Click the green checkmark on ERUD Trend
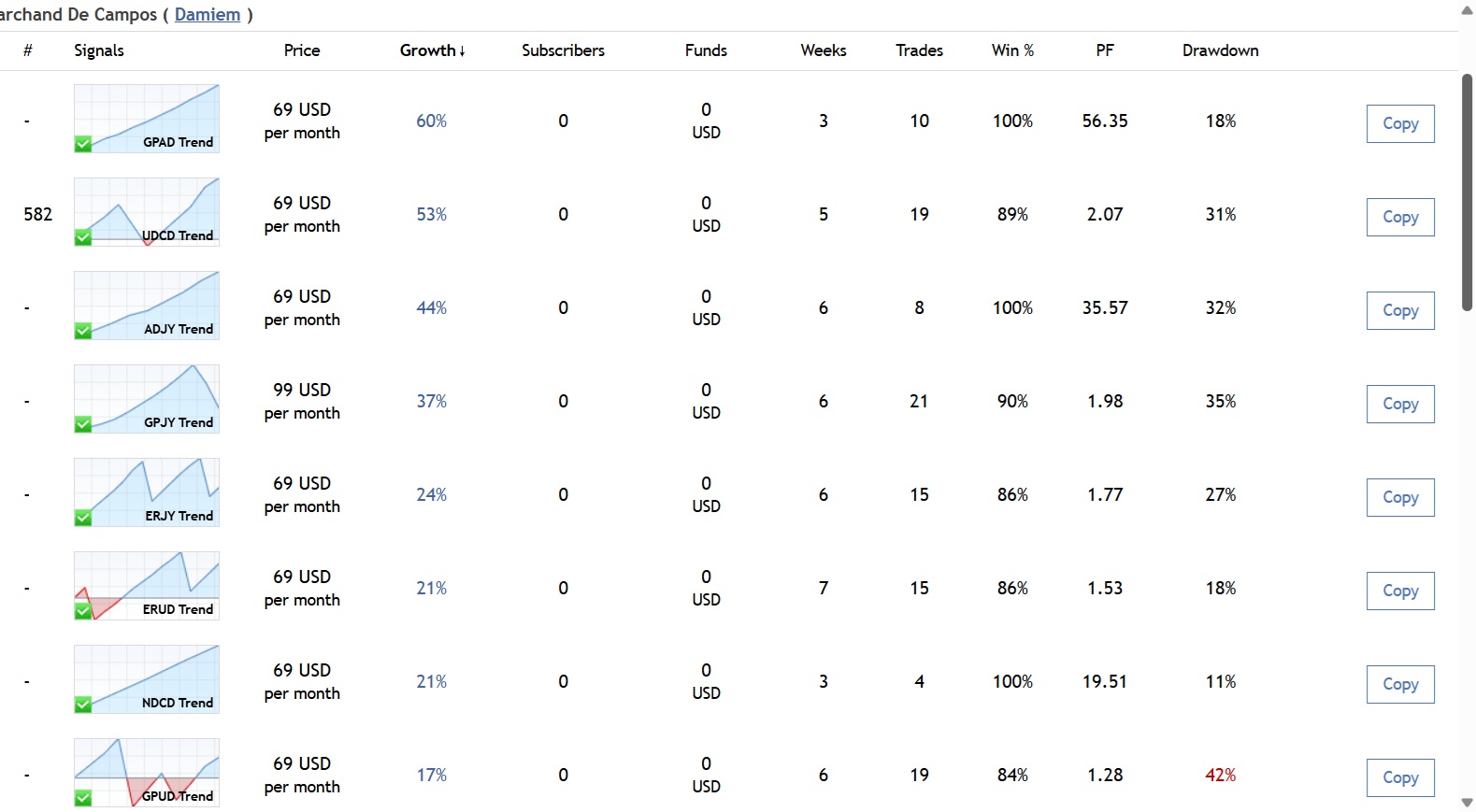 [83, 610]
